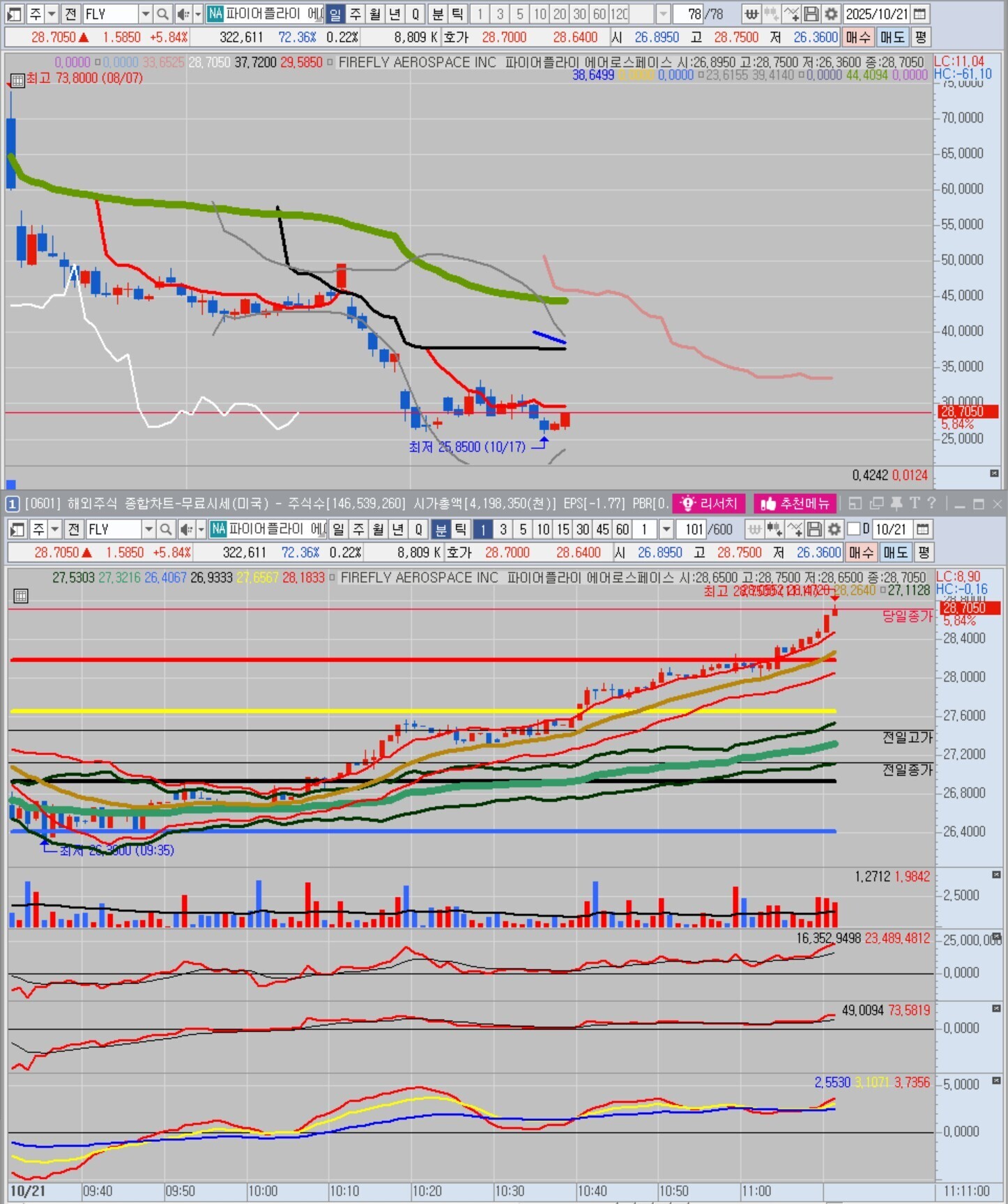Open the 주 type dropdown in lower chart
The image size is (1008, 1204).
click(x=54, y=529)
